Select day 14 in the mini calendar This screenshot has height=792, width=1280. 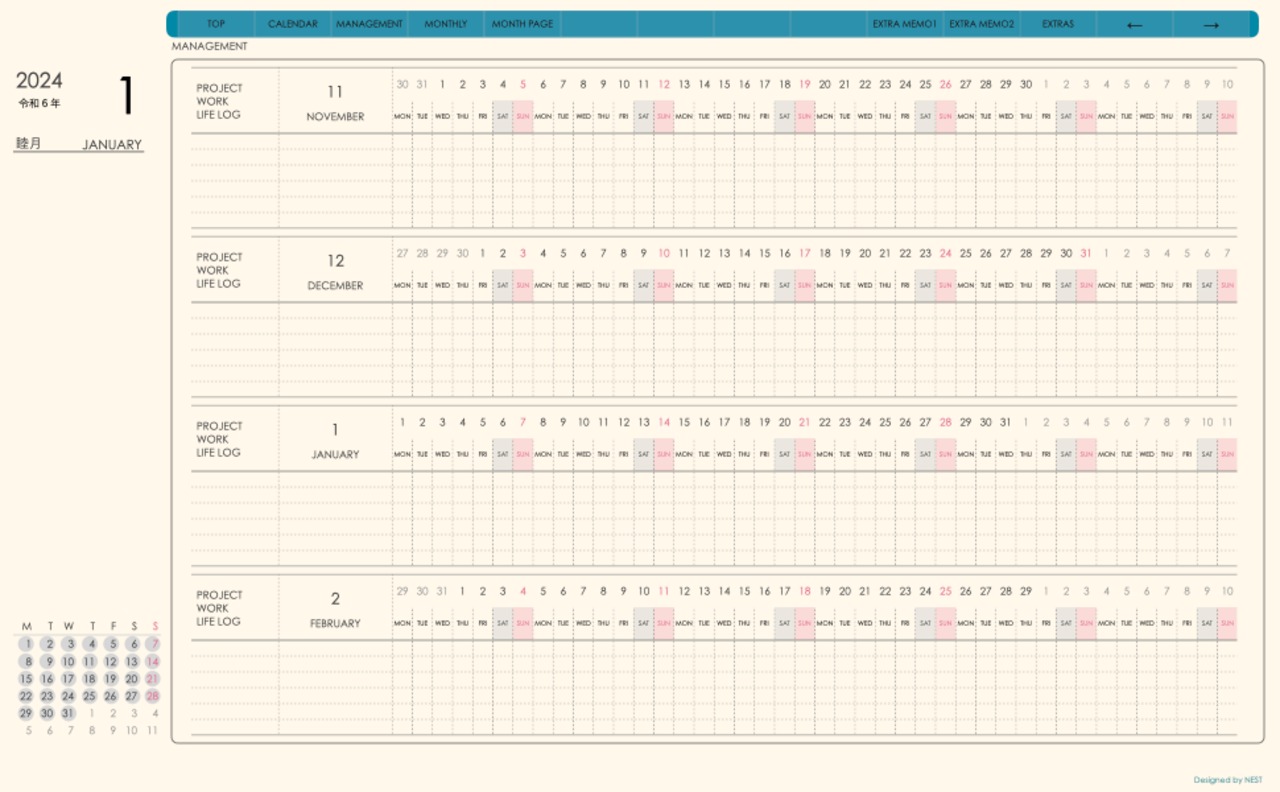click(x=153, y=662)
